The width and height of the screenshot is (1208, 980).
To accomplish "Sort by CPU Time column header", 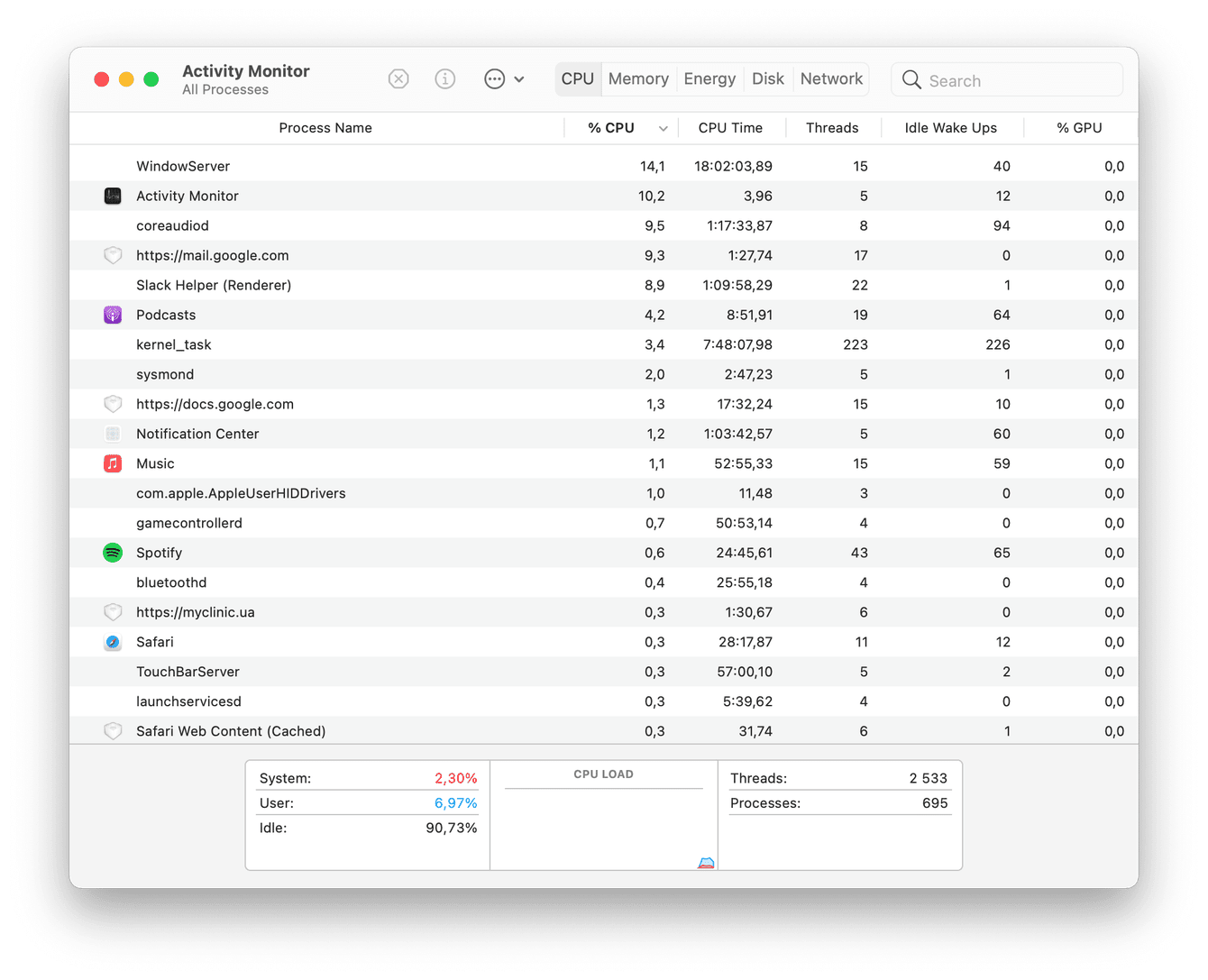I will click(x=730, y=128).
